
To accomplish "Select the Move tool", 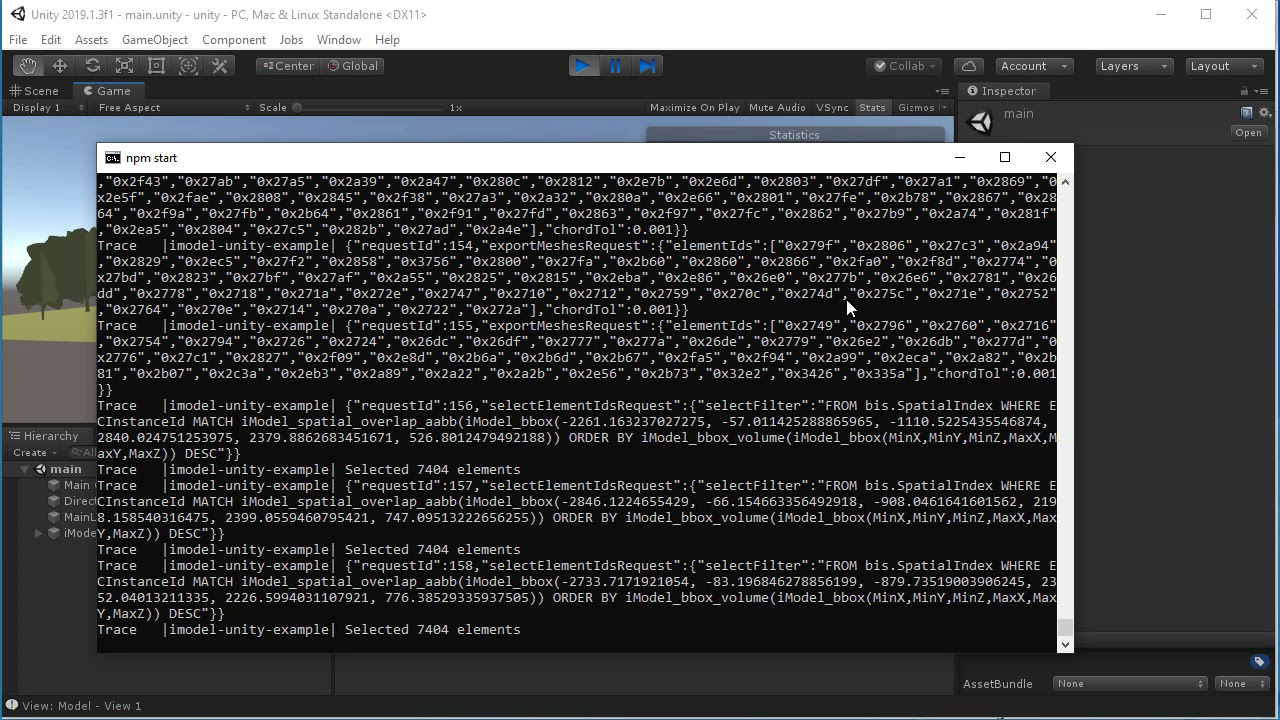I will pyautogui.click(x=60, y=66).
